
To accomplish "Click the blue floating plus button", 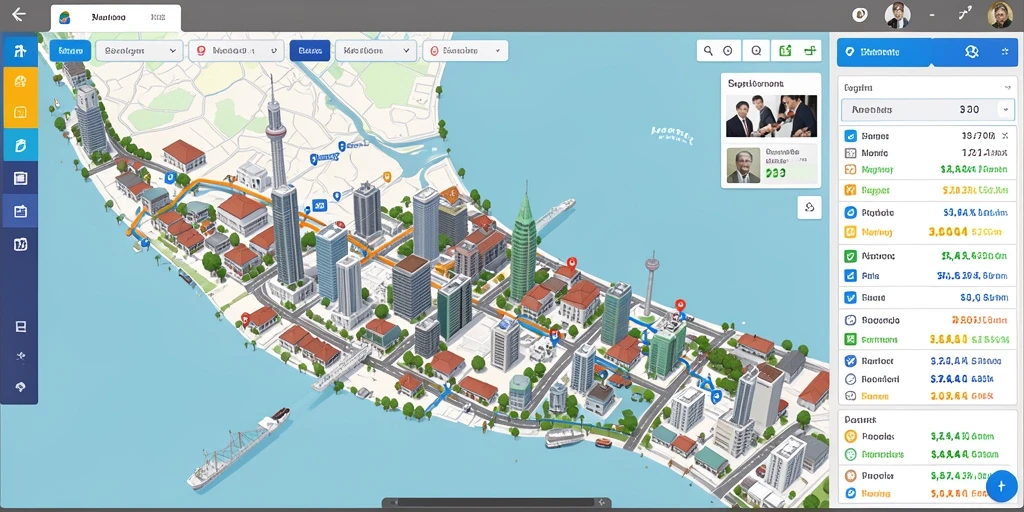I will click(1001, 487).
